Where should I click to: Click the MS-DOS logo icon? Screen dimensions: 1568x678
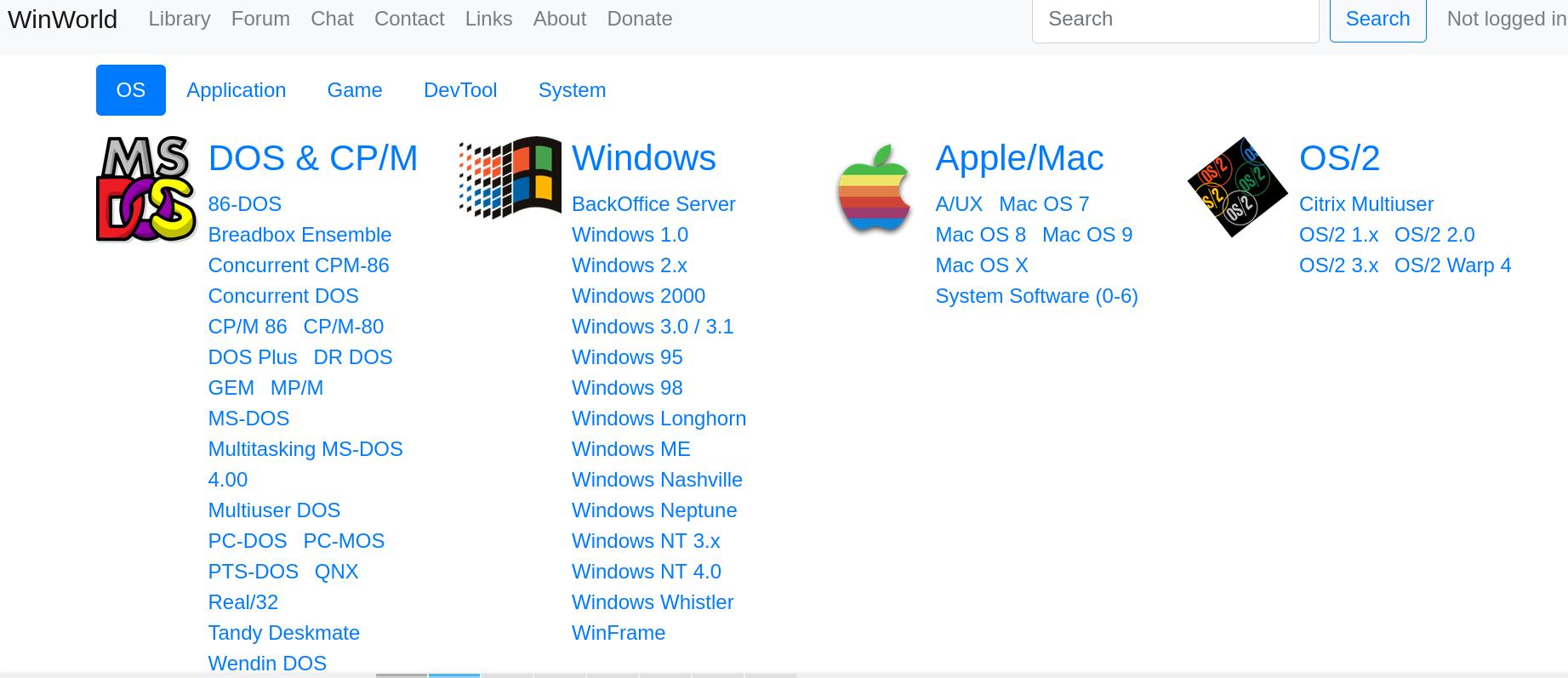(x=146, y=189)
